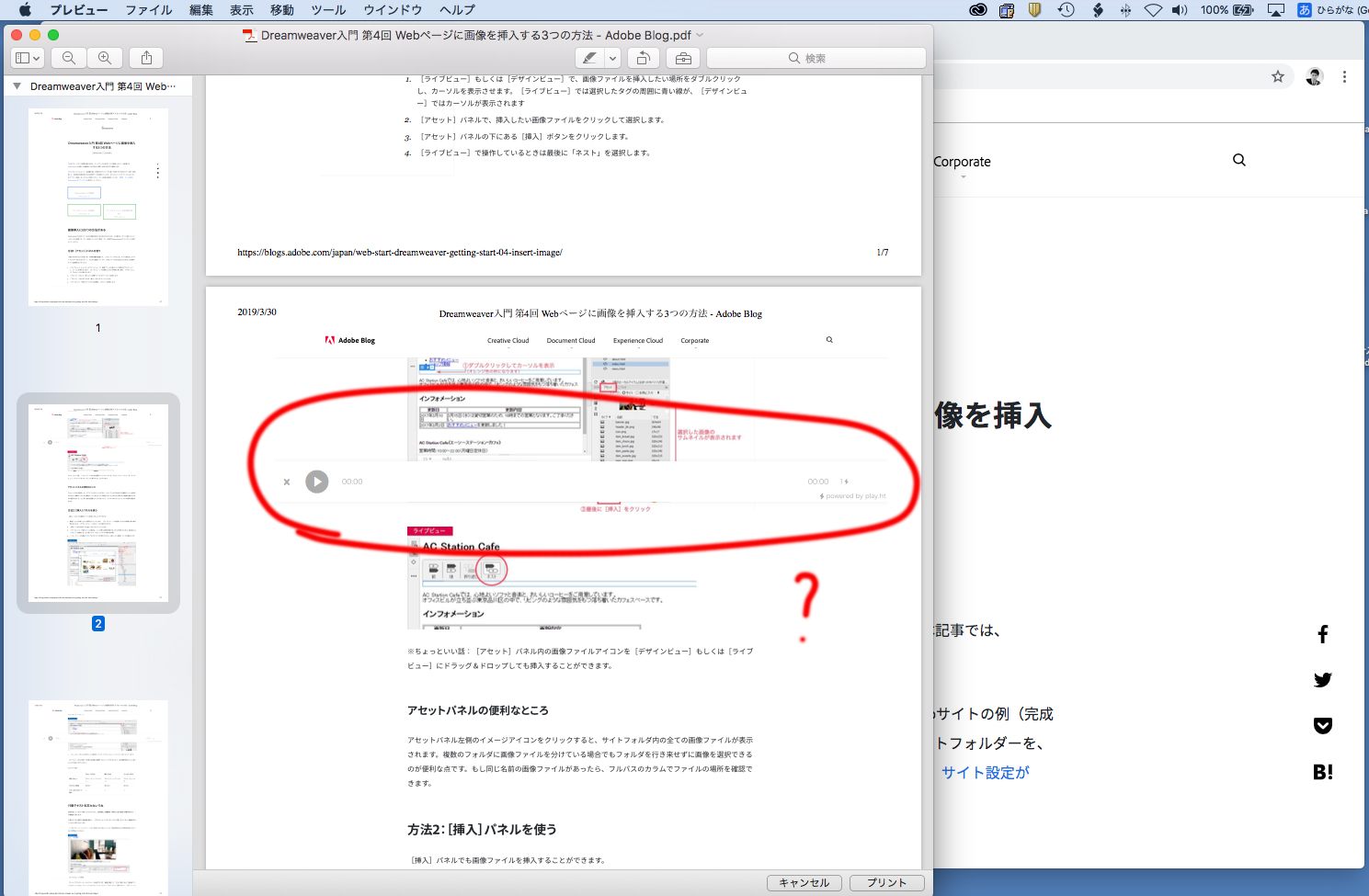1369x896 pixels.
Task: Open the プレビュー menu
Action: [79, 10]
